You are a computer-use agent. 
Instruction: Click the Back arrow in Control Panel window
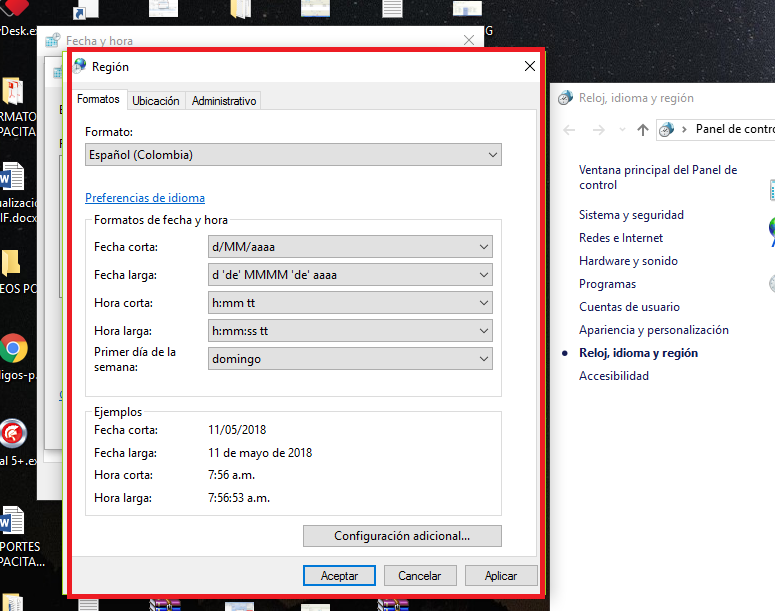click(x=569, y=130)
